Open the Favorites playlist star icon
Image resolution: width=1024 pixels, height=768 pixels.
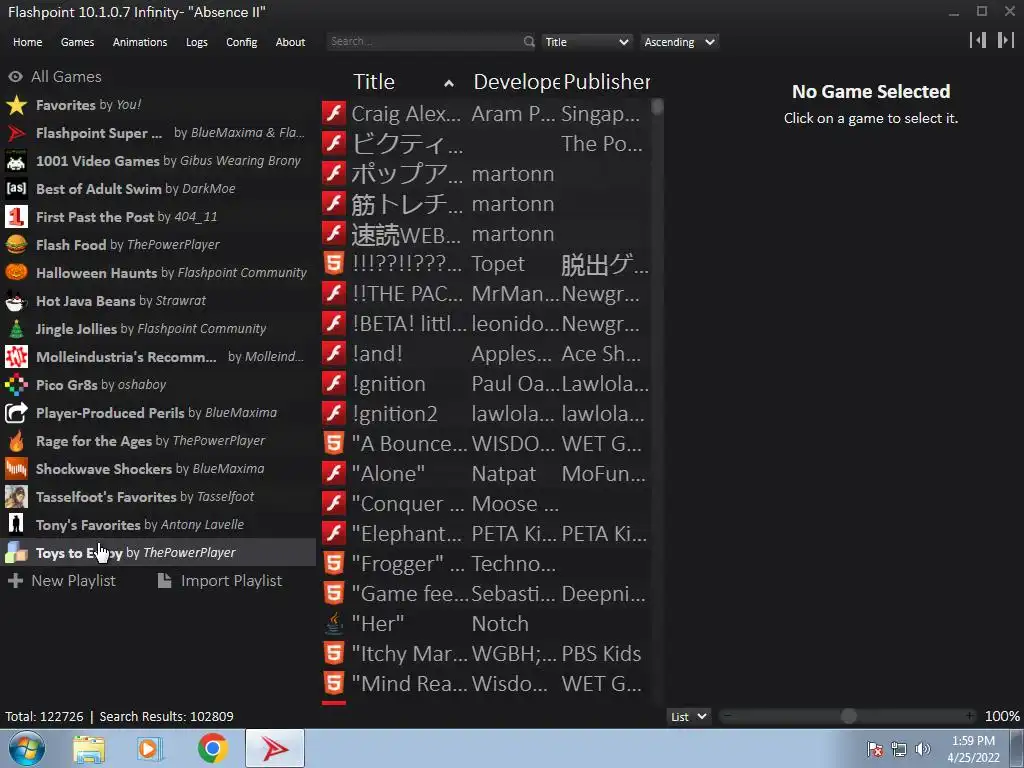coord(16,104)
